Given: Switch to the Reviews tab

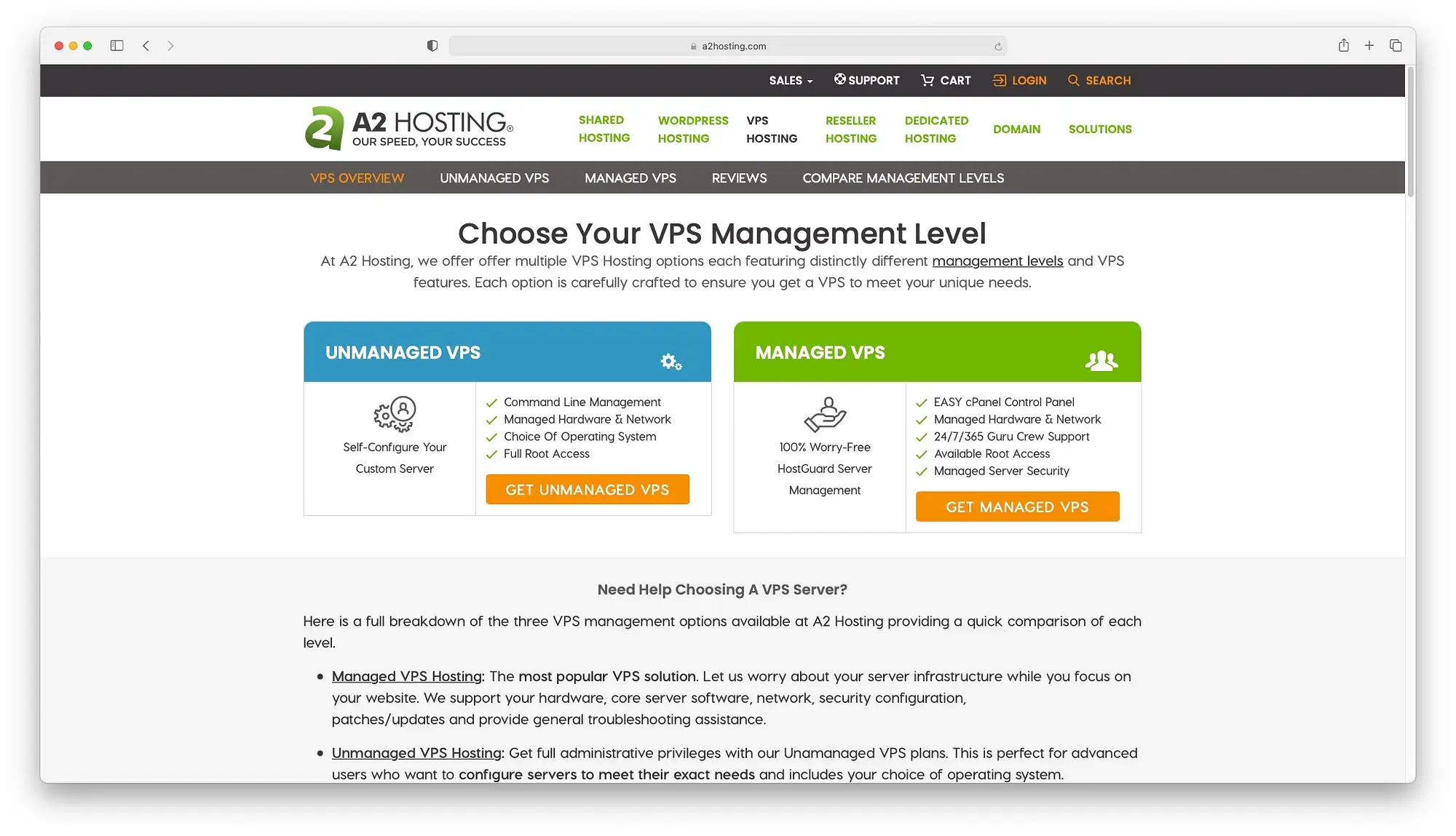Looking at the screenshot, I should coord(739,177).
